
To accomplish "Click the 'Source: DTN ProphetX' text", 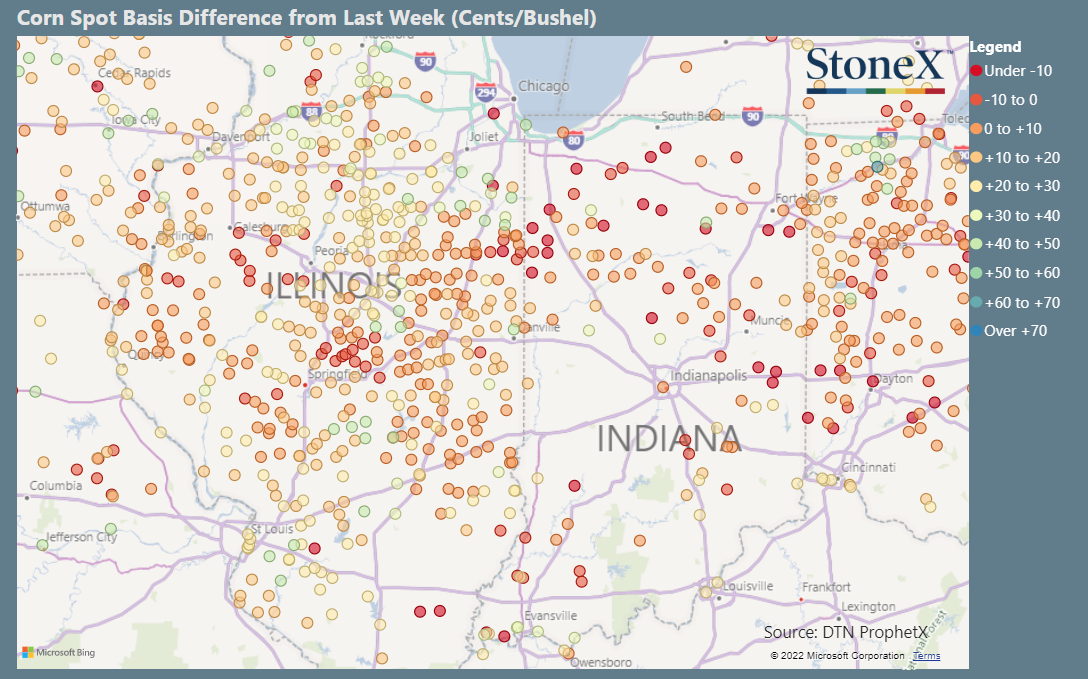I will (x=845, y=632).
